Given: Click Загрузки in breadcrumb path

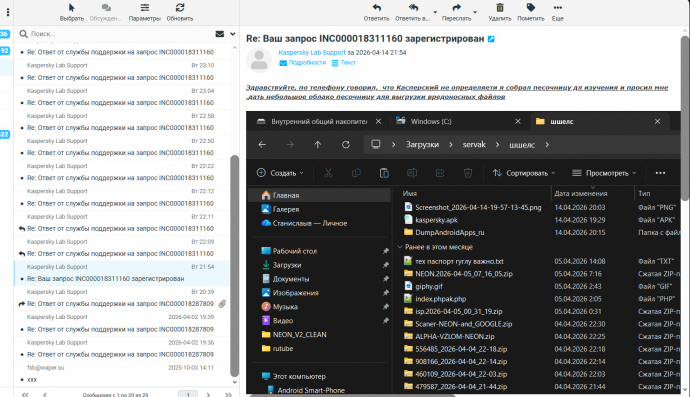Looking at the screenshot, I should tap(422, 144).
